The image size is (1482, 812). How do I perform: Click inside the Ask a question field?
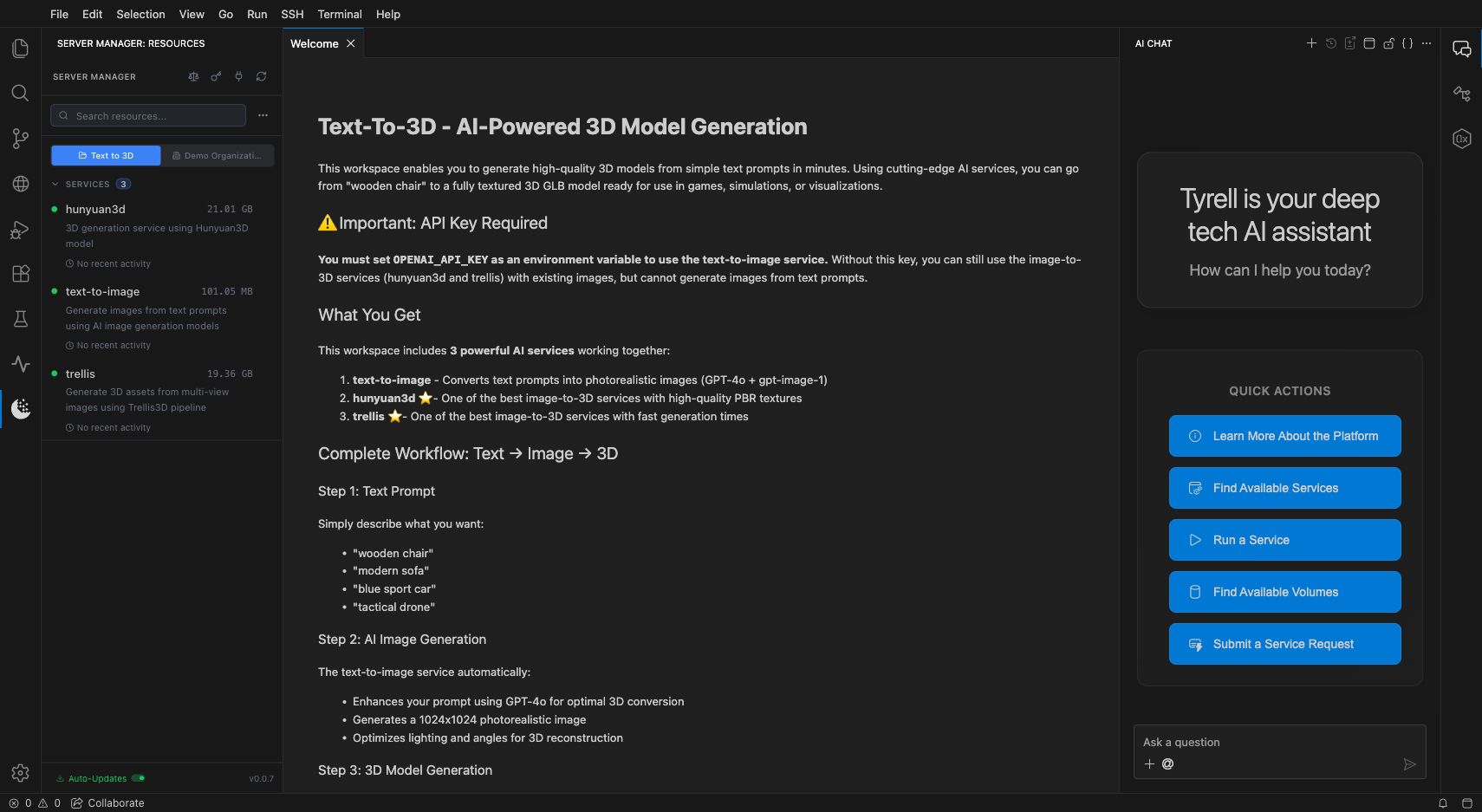click(1257, 742)
